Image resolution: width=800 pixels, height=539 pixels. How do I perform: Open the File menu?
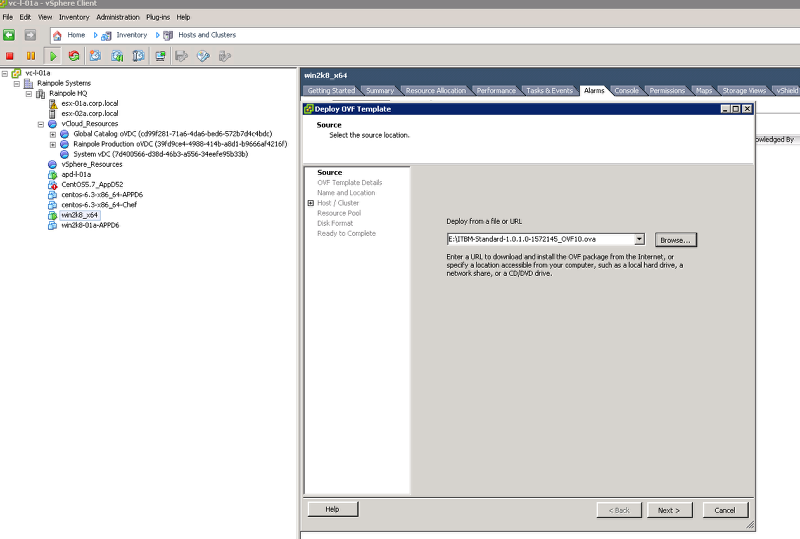click(x=8, y=17)
